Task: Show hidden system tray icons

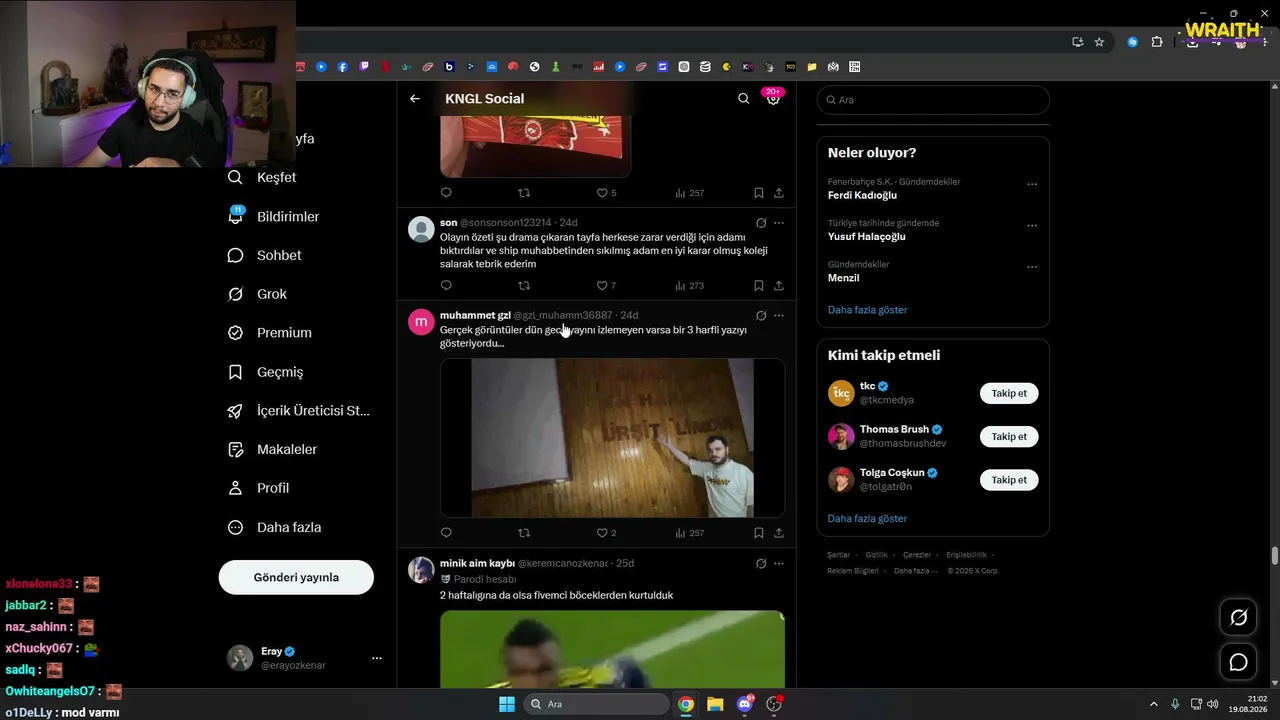Action: pos(1153,704)
